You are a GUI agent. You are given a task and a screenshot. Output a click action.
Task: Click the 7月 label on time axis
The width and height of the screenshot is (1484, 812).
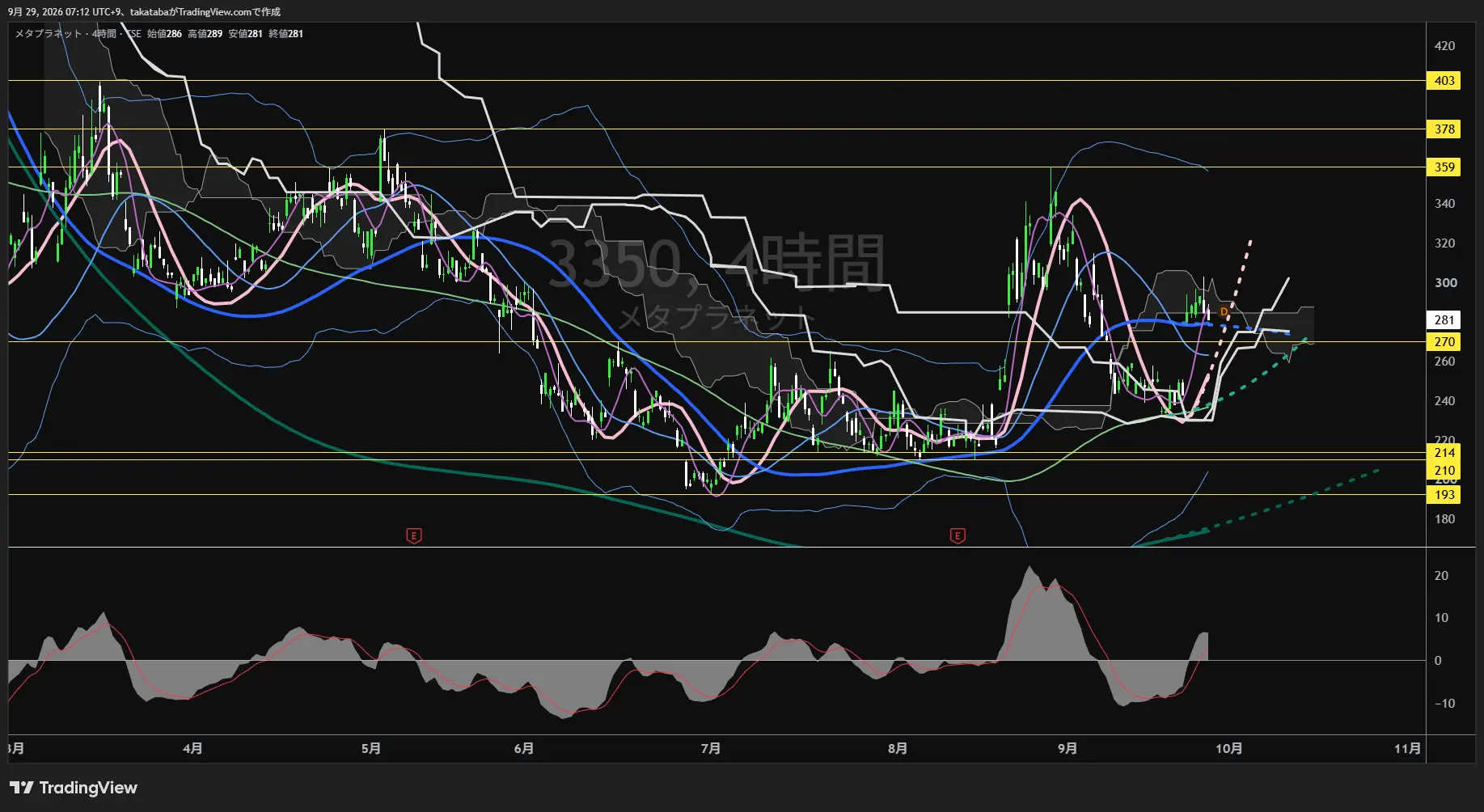(x=710, y=749)
